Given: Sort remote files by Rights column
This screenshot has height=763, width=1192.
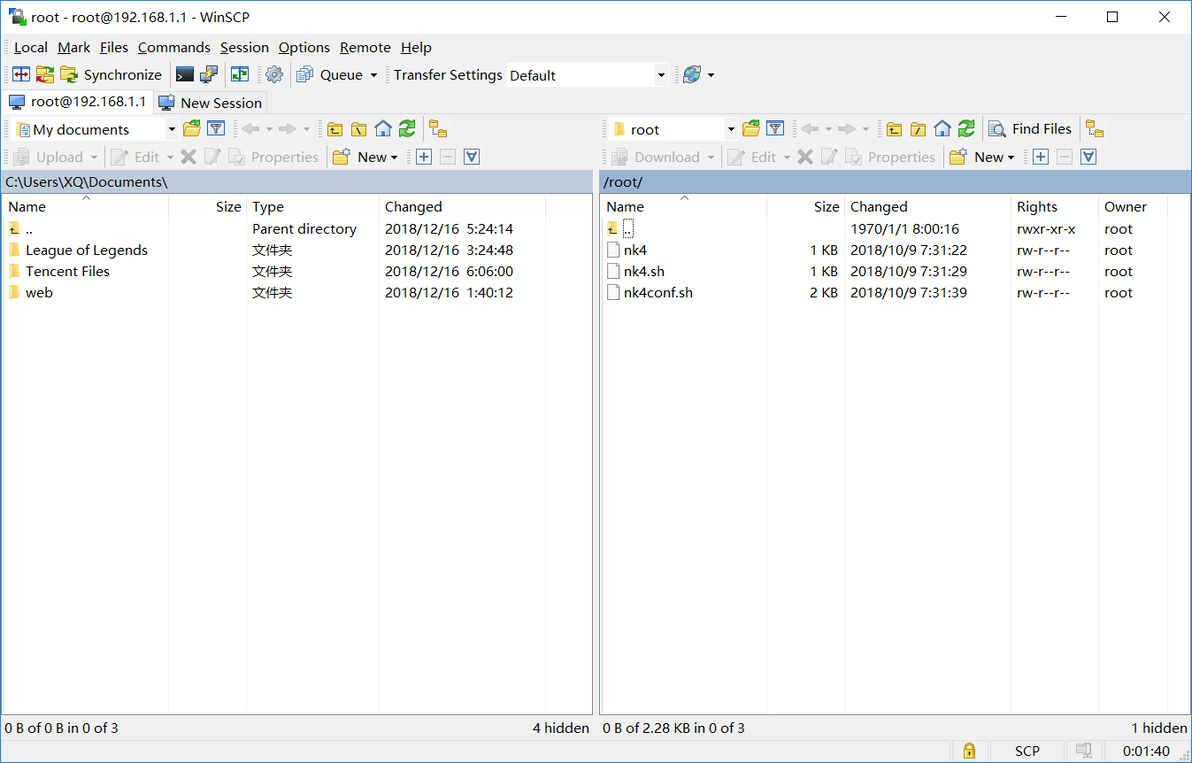Looking at the screenshot, I should point(1037,207).
